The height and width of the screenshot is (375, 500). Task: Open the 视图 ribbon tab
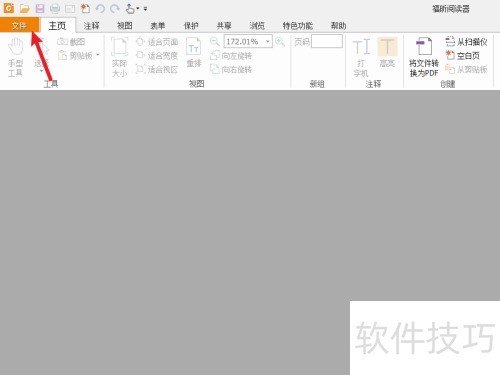(125, 26)
